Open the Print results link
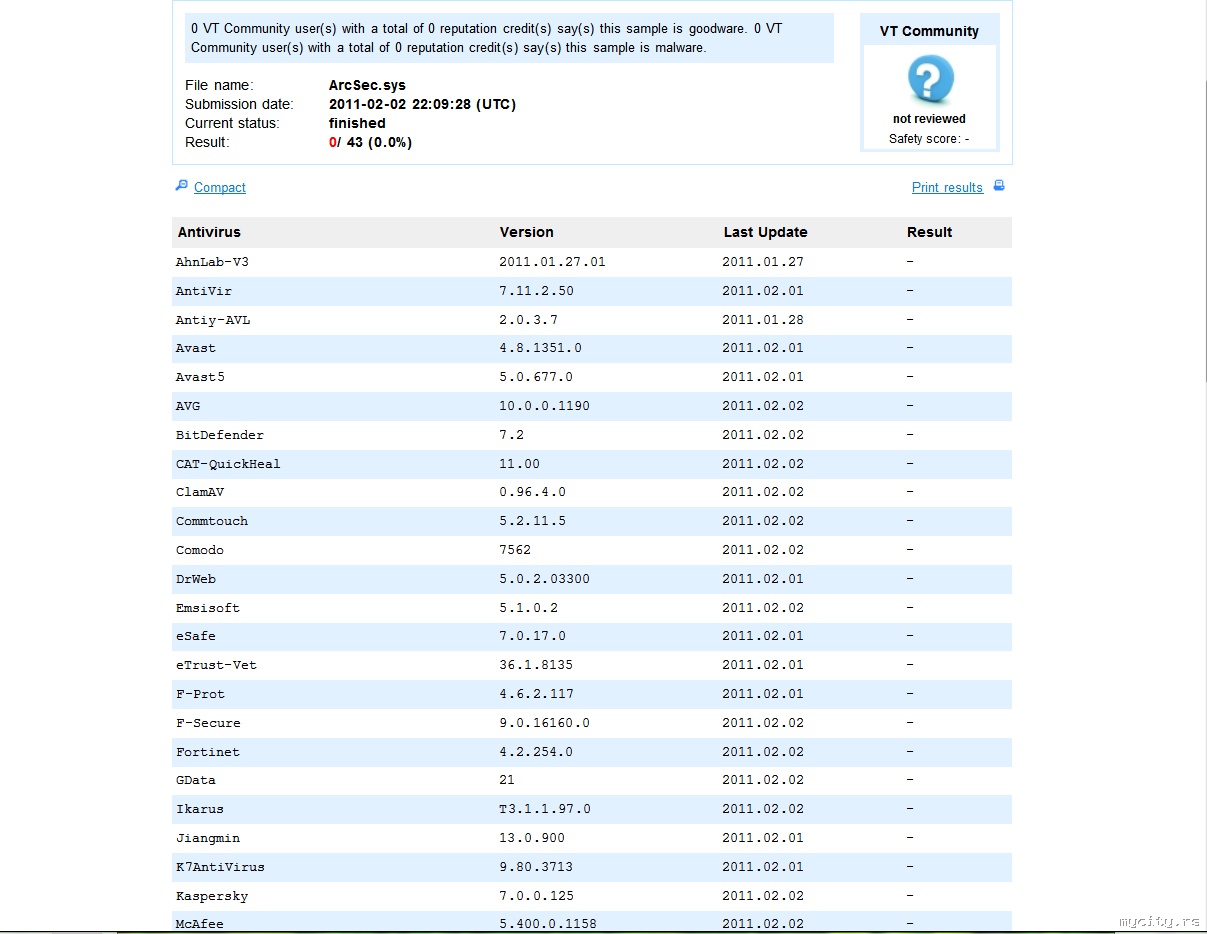The height and width of the screenshot is (934, 1207). pyautogui.click(x=947, y=187)
